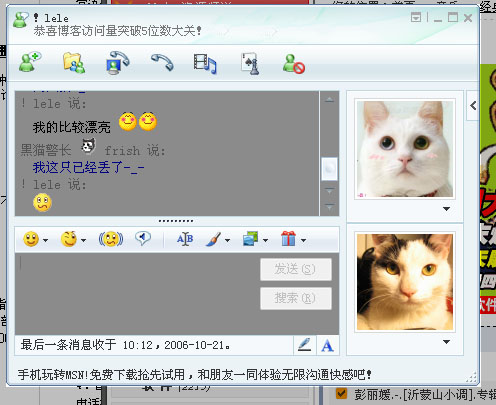Click the chat history scrollbar thumb
496x405 pixels.
[x=329, y=169]
